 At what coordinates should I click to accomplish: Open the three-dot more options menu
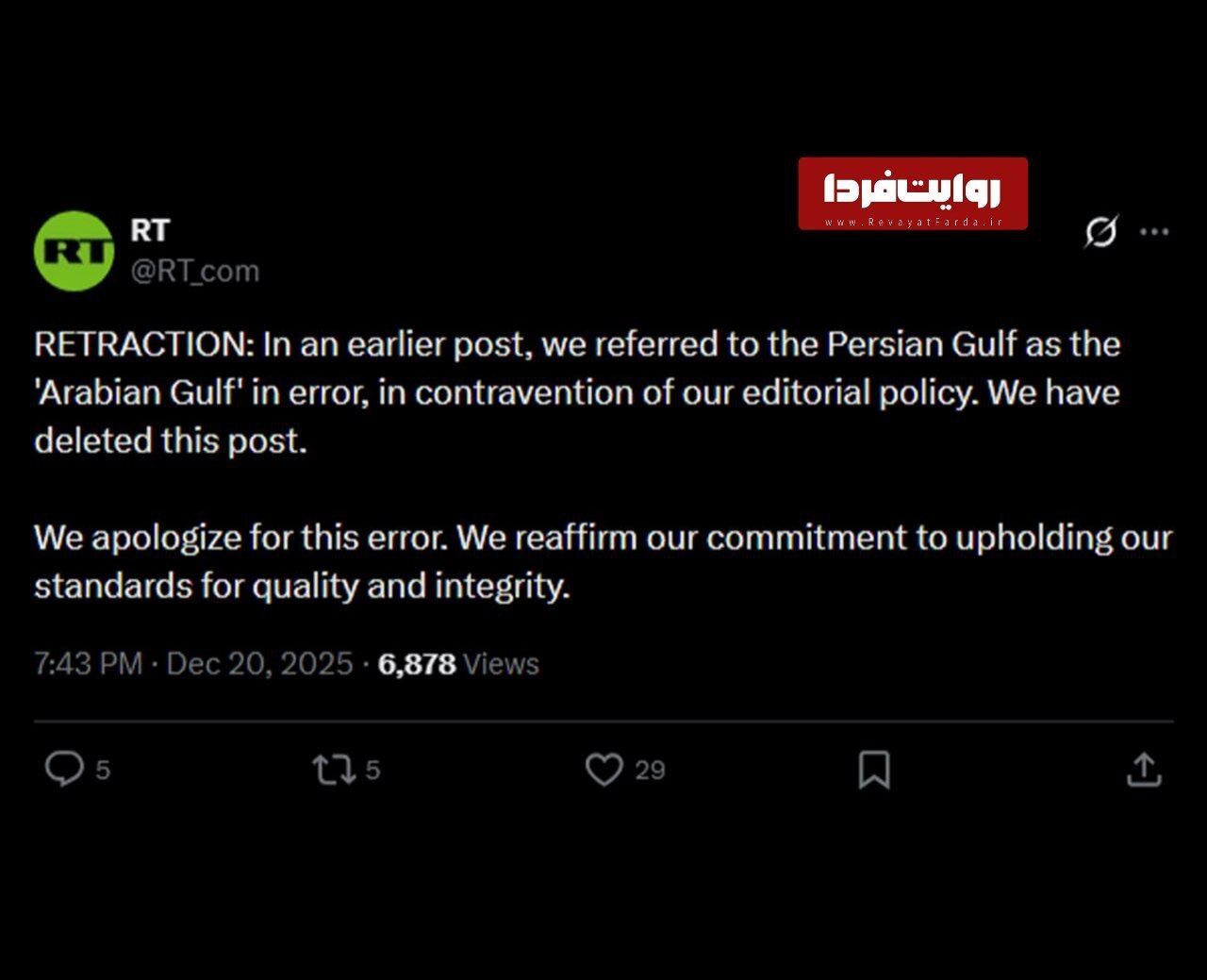point(1154,231)
